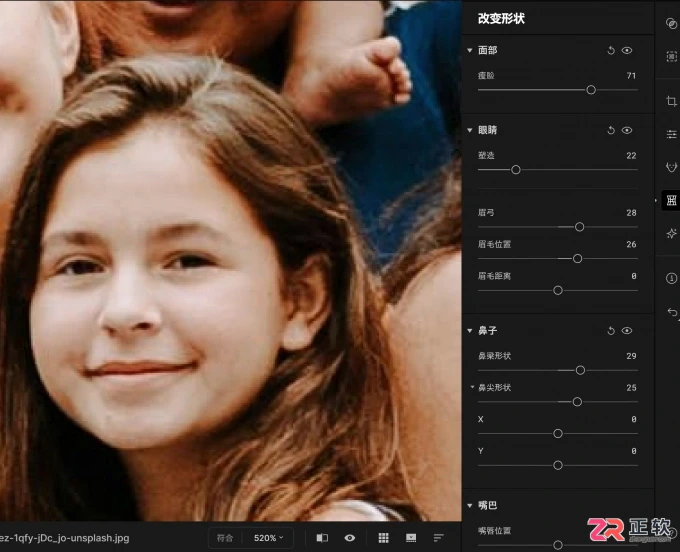The width and height of the screenshot is (680, 552).
Task: Collapse the 嘴巴 section
Action: tap(470, 506)
